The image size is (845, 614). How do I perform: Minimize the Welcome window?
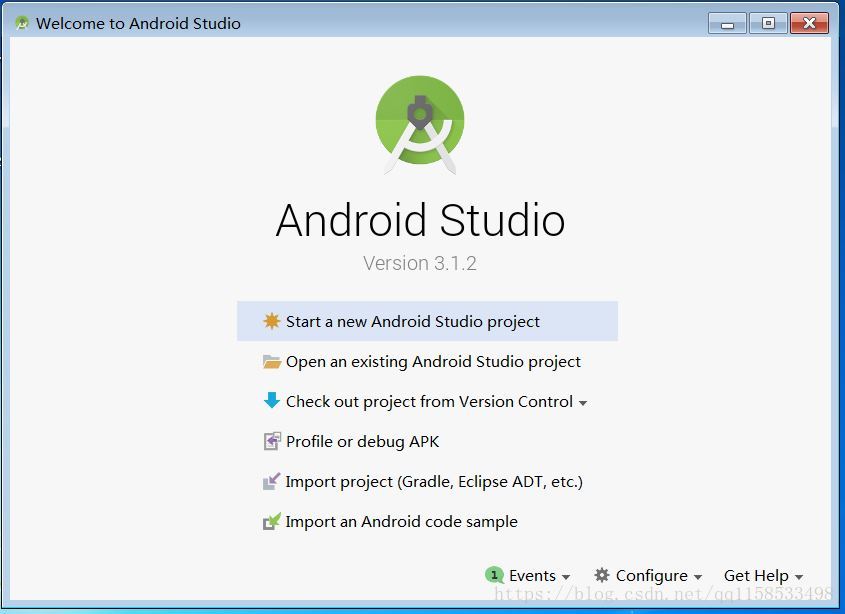click(x=727, y=24)
